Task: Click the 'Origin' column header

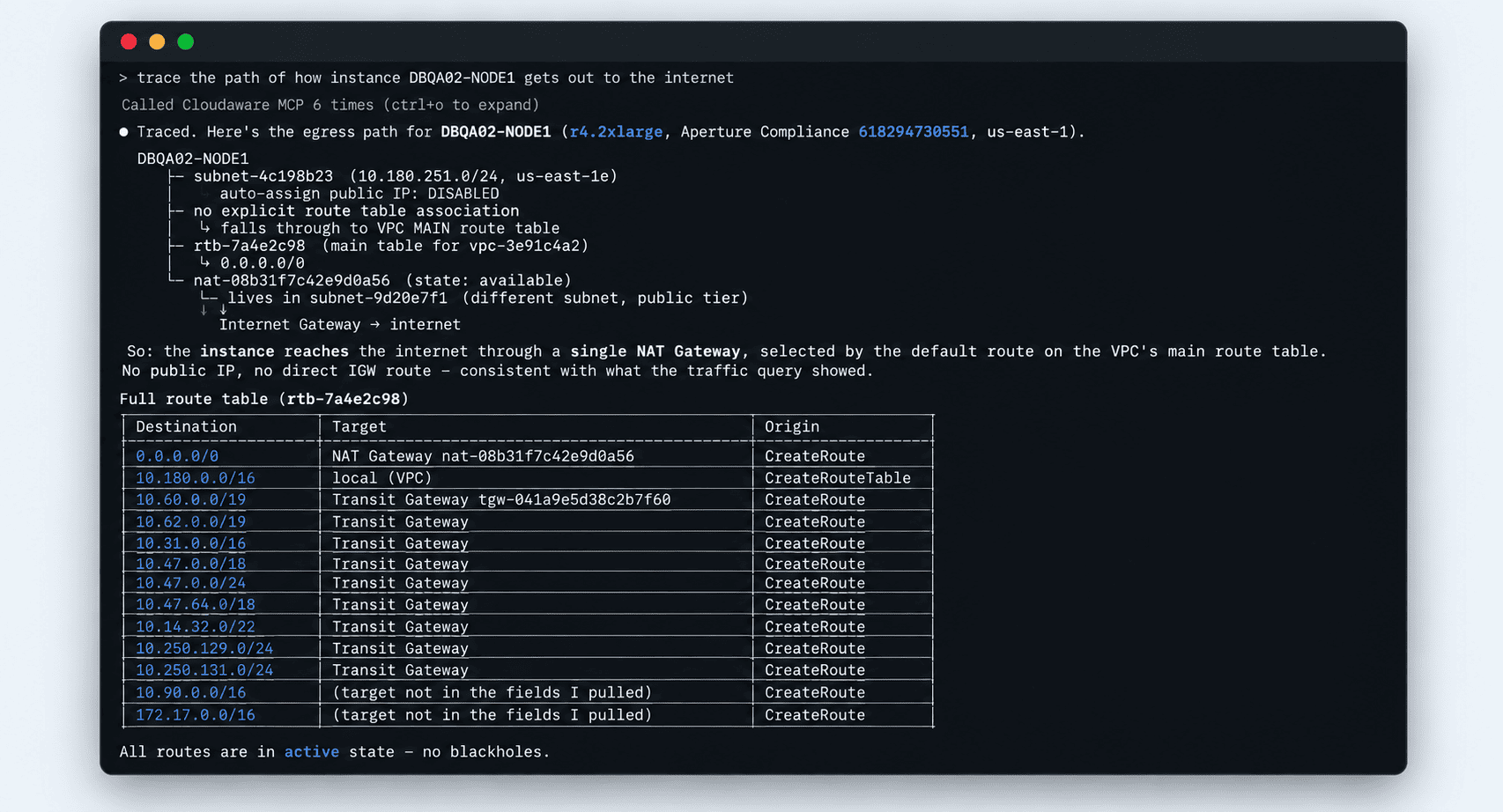Action: point(791,426)
